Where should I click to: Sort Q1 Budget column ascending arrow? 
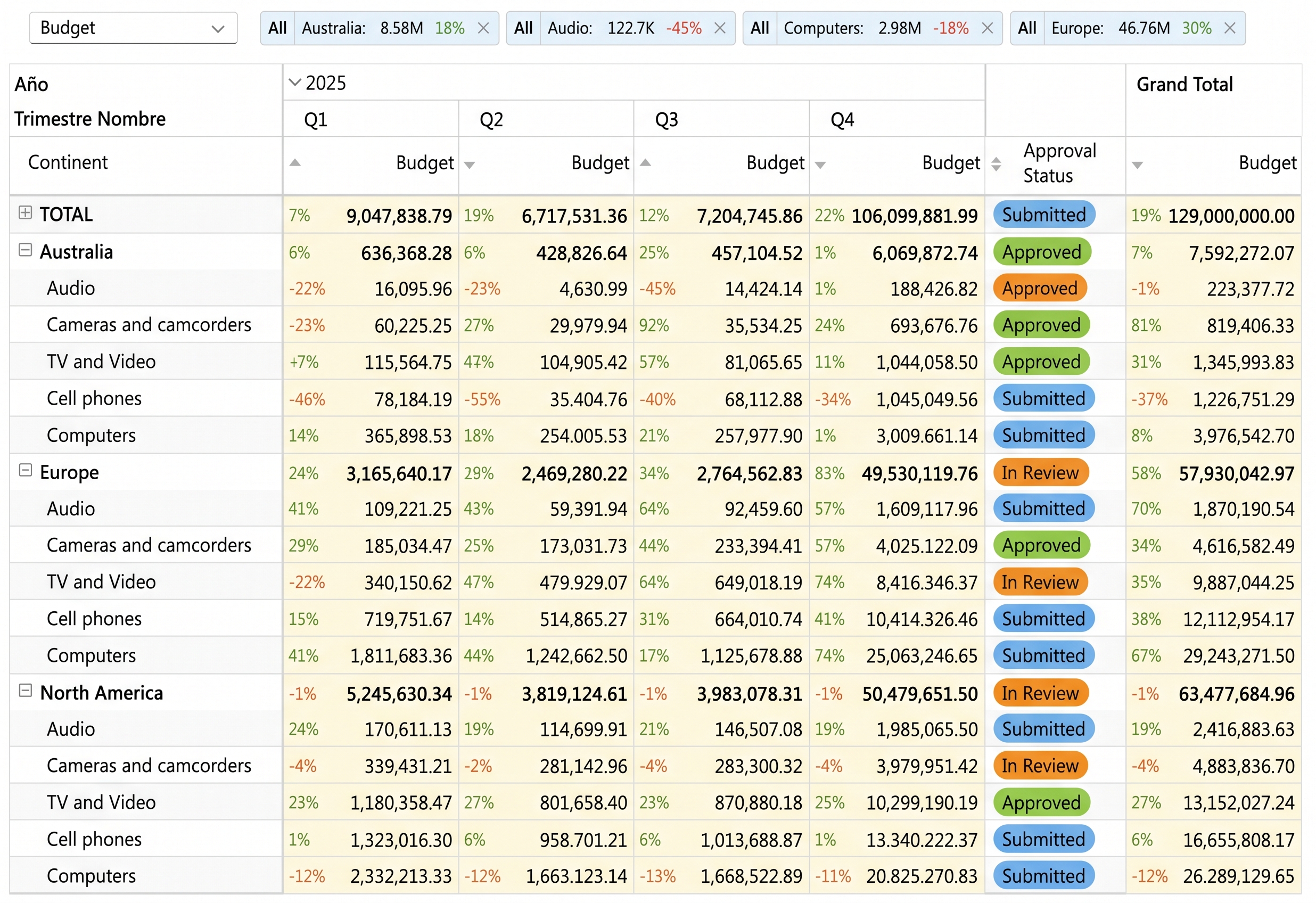294,162
